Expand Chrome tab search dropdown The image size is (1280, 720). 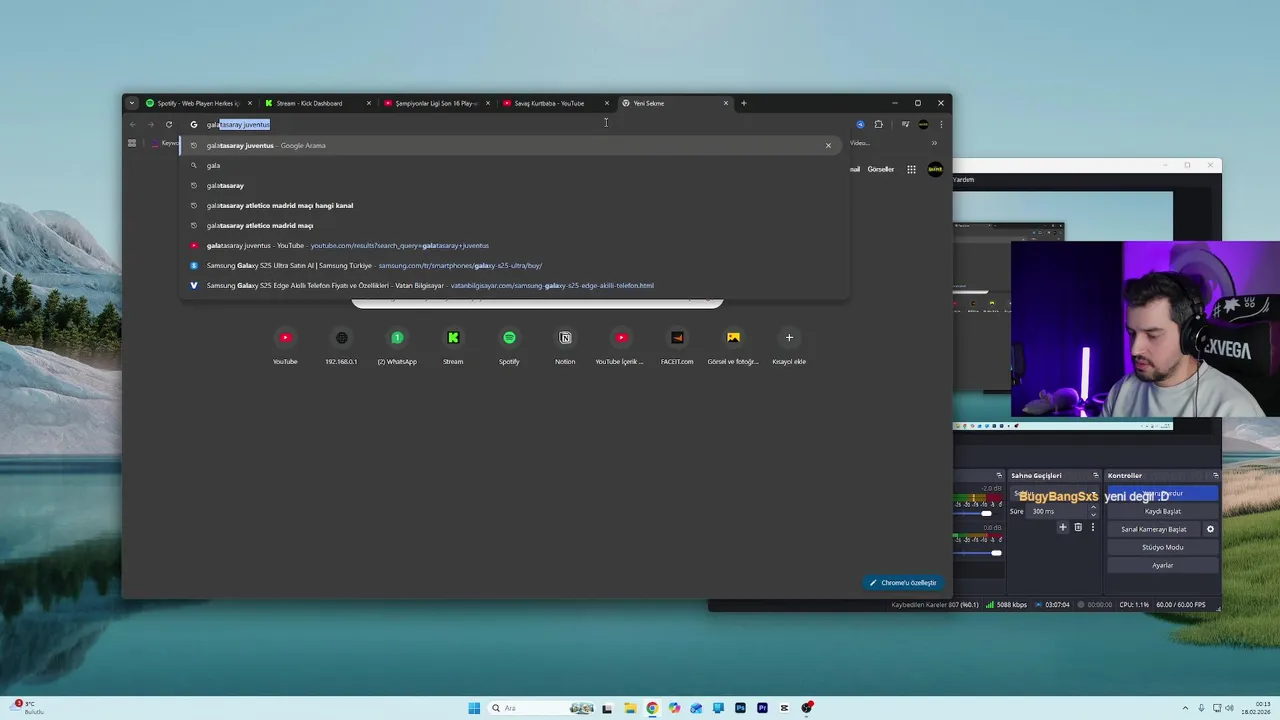click(x=131, y=103)
